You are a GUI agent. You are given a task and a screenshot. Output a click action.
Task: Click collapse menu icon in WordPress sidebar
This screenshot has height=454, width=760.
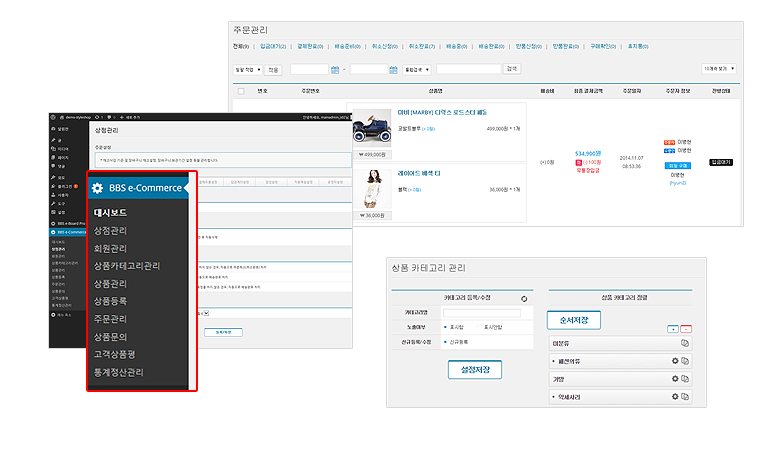(53, 315)
